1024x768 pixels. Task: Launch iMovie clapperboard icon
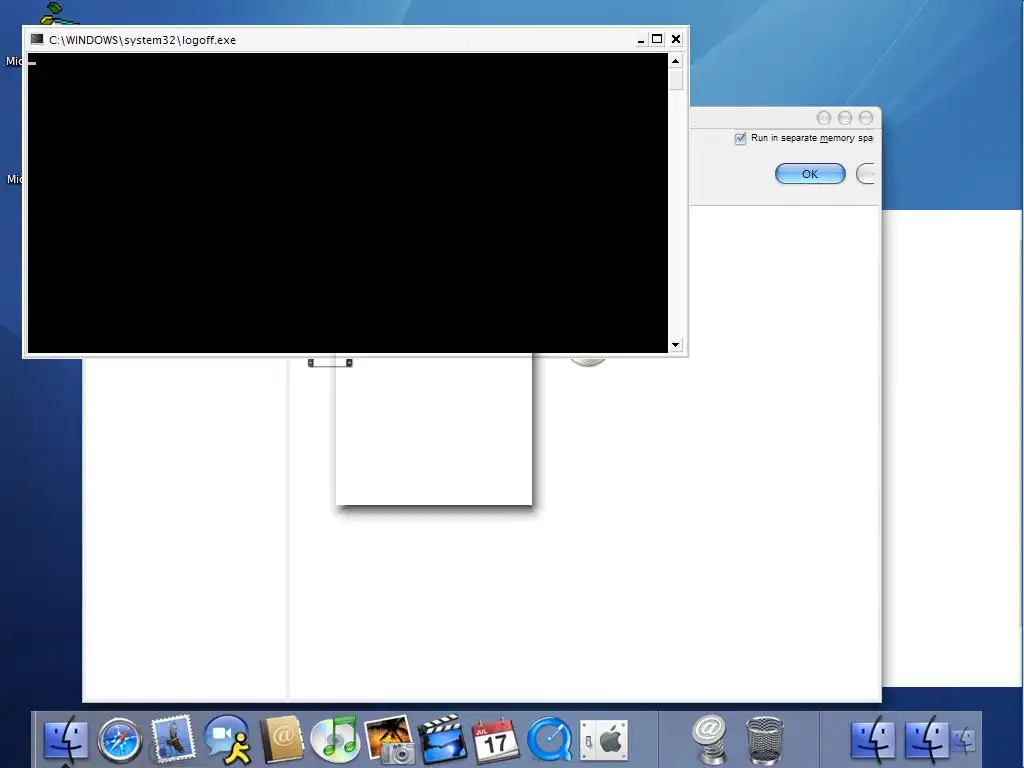[x=443, y=740]
